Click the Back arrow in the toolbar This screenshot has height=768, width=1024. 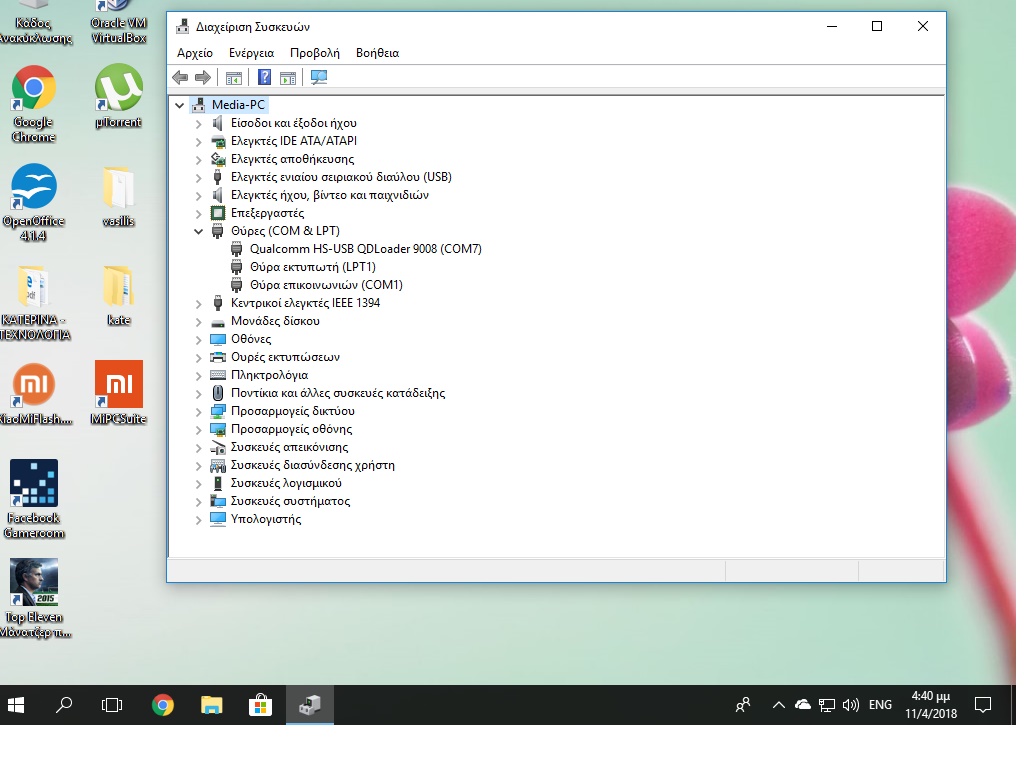(180, 78)
